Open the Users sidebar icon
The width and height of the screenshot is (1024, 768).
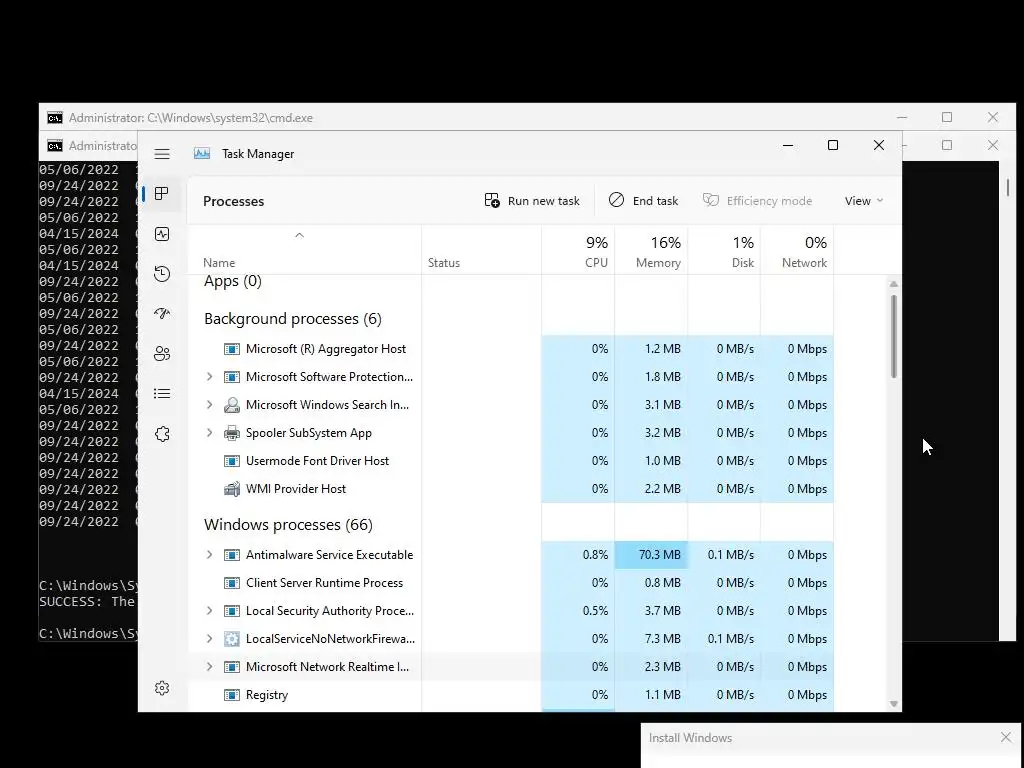point(162,353)
